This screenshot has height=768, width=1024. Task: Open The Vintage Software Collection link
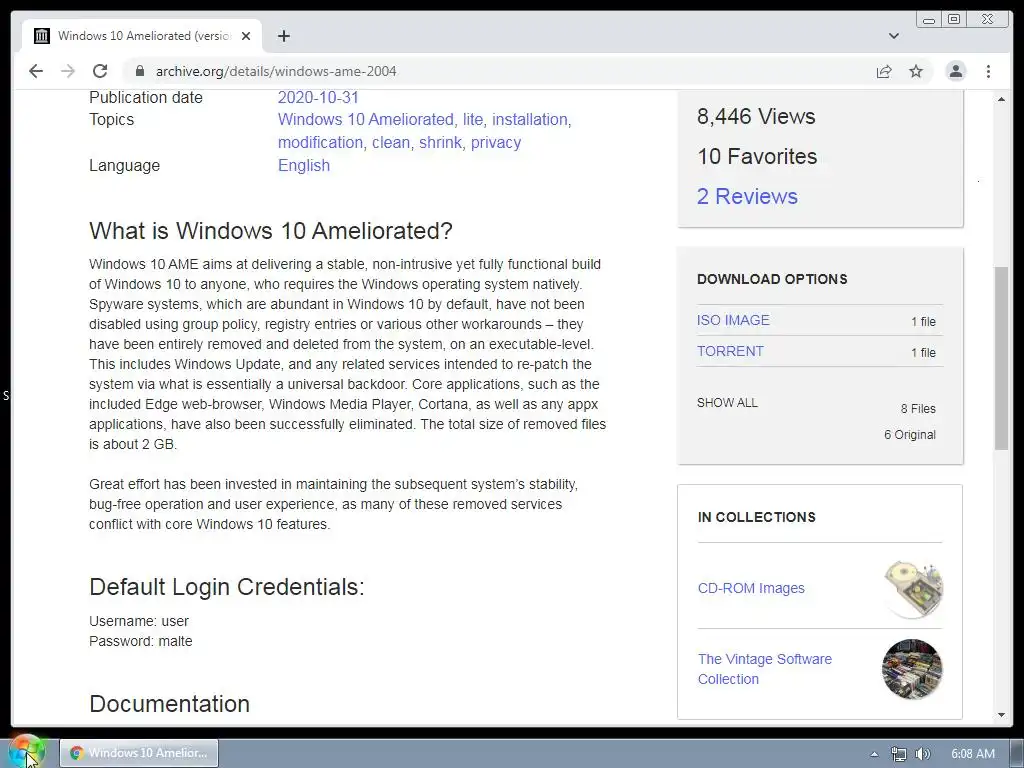point(765,669)
